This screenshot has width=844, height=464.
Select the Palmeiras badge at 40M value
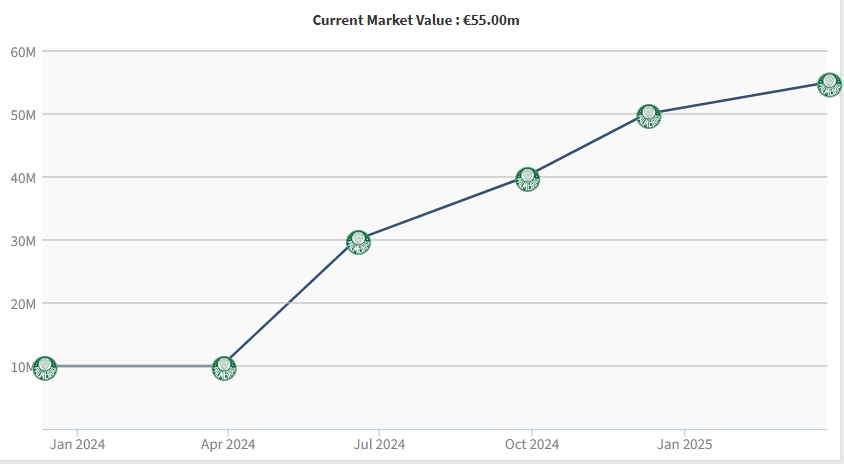528,179
